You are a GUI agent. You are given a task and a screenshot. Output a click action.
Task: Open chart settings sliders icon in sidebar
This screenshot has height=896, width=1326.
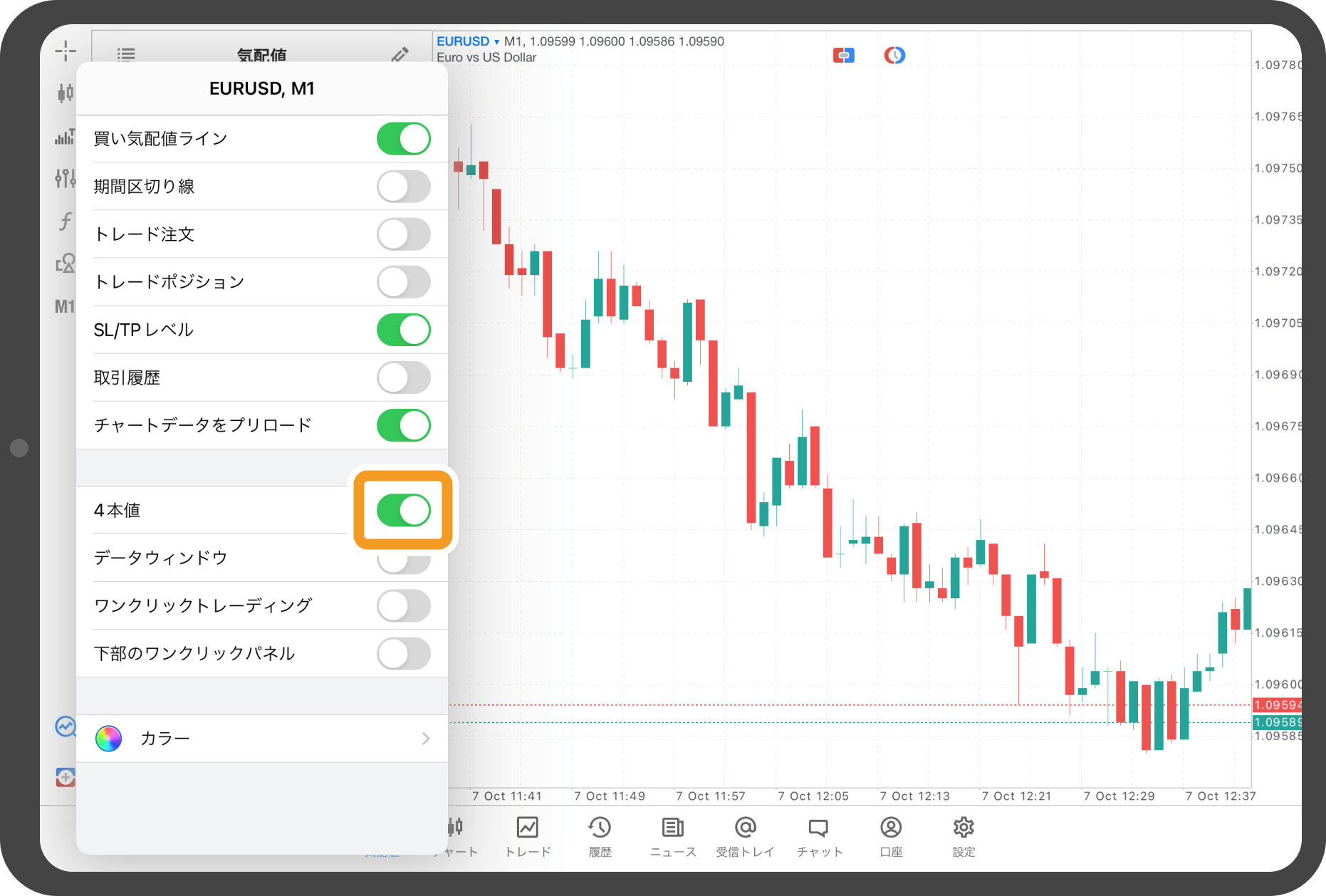pos(66,178)
